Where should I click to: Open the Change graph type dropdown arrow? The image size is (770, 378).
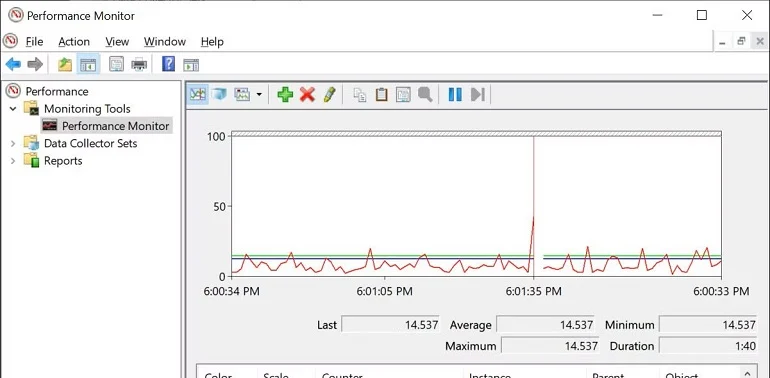pyautogui.click(x=259, y=95)
